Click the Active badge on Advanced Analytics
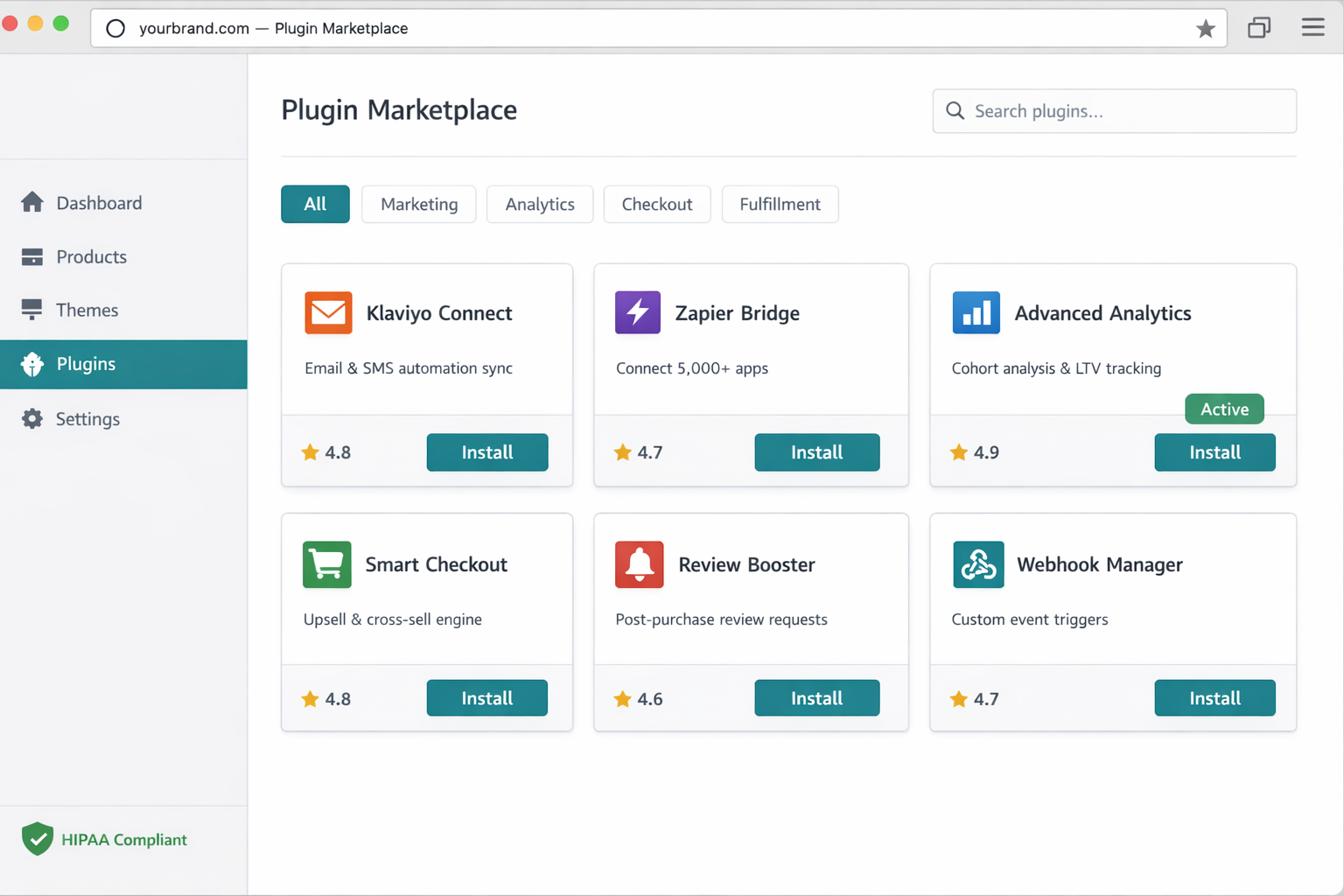The image size is (1344, 896). pyautogui.click(x=1224, y=409)
